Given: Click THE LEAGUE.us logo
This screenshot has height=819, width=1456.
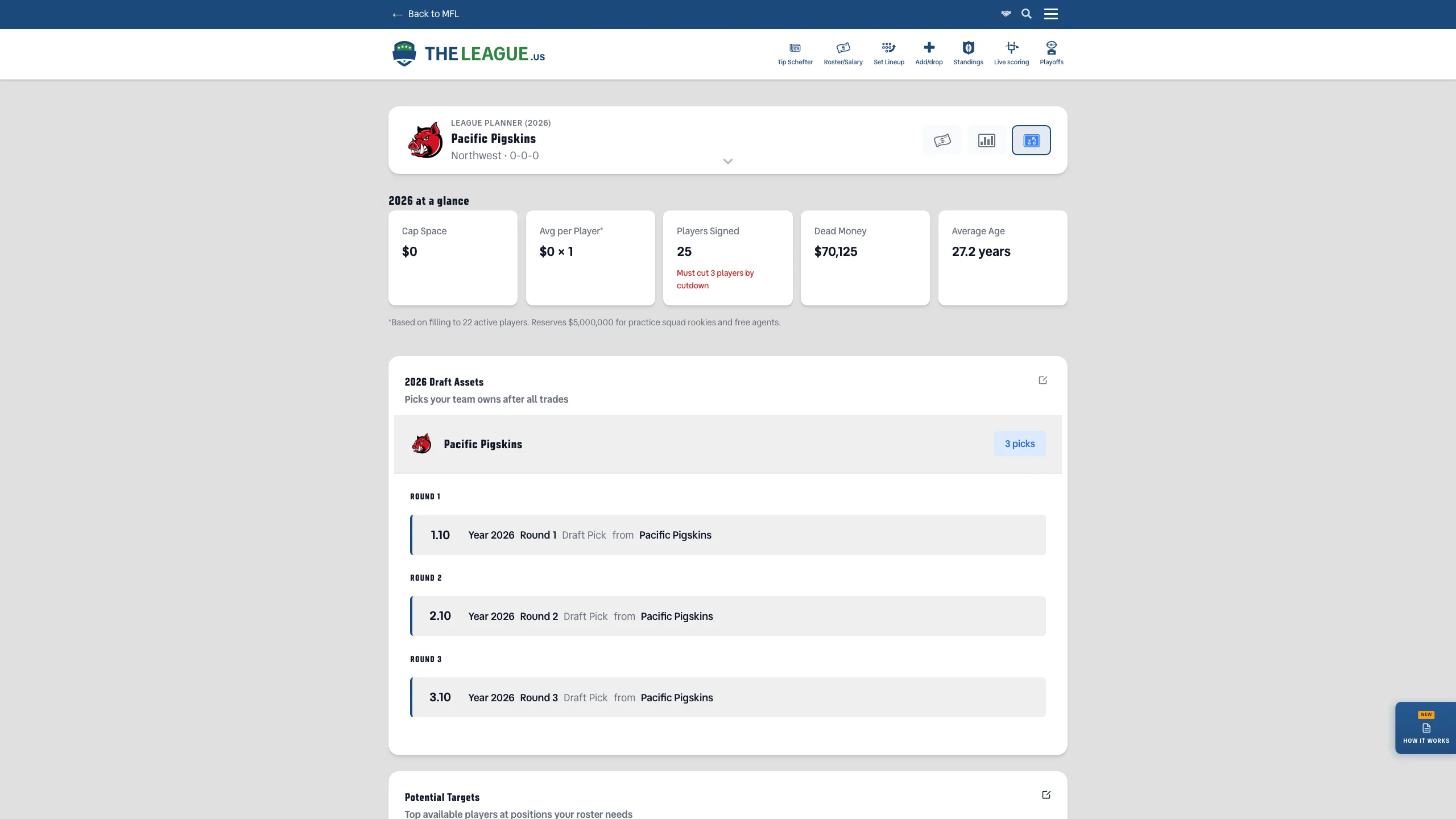Looking at the screenshot, I should pos(469,53).
